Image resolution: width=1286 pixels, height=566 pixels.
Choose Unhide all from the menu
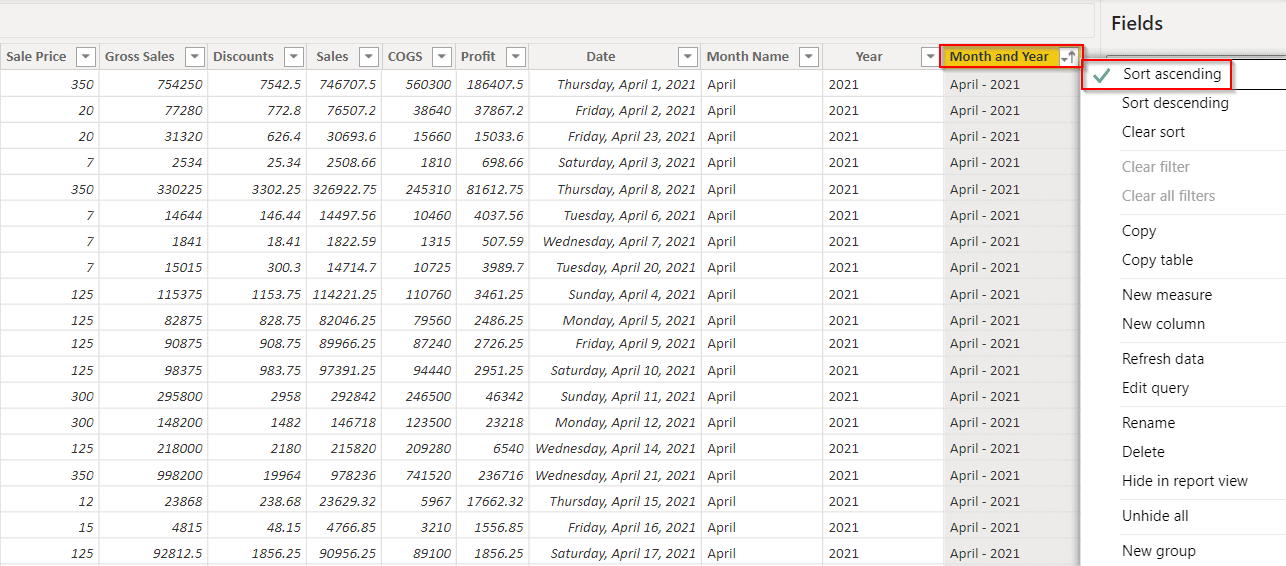click(x=1155, y=516)
